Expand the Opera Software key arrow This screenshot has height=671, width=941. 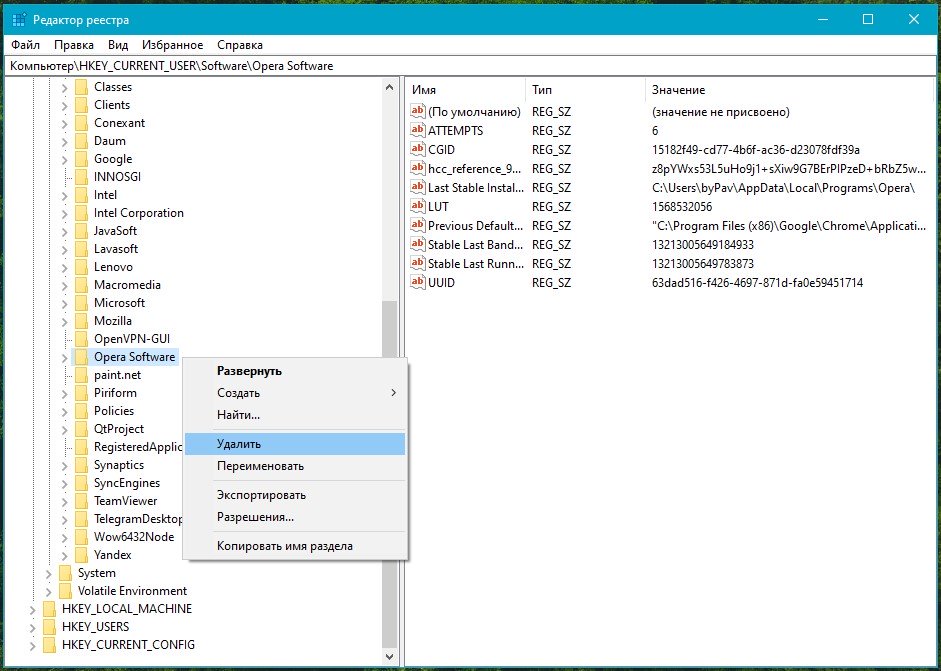65,358
